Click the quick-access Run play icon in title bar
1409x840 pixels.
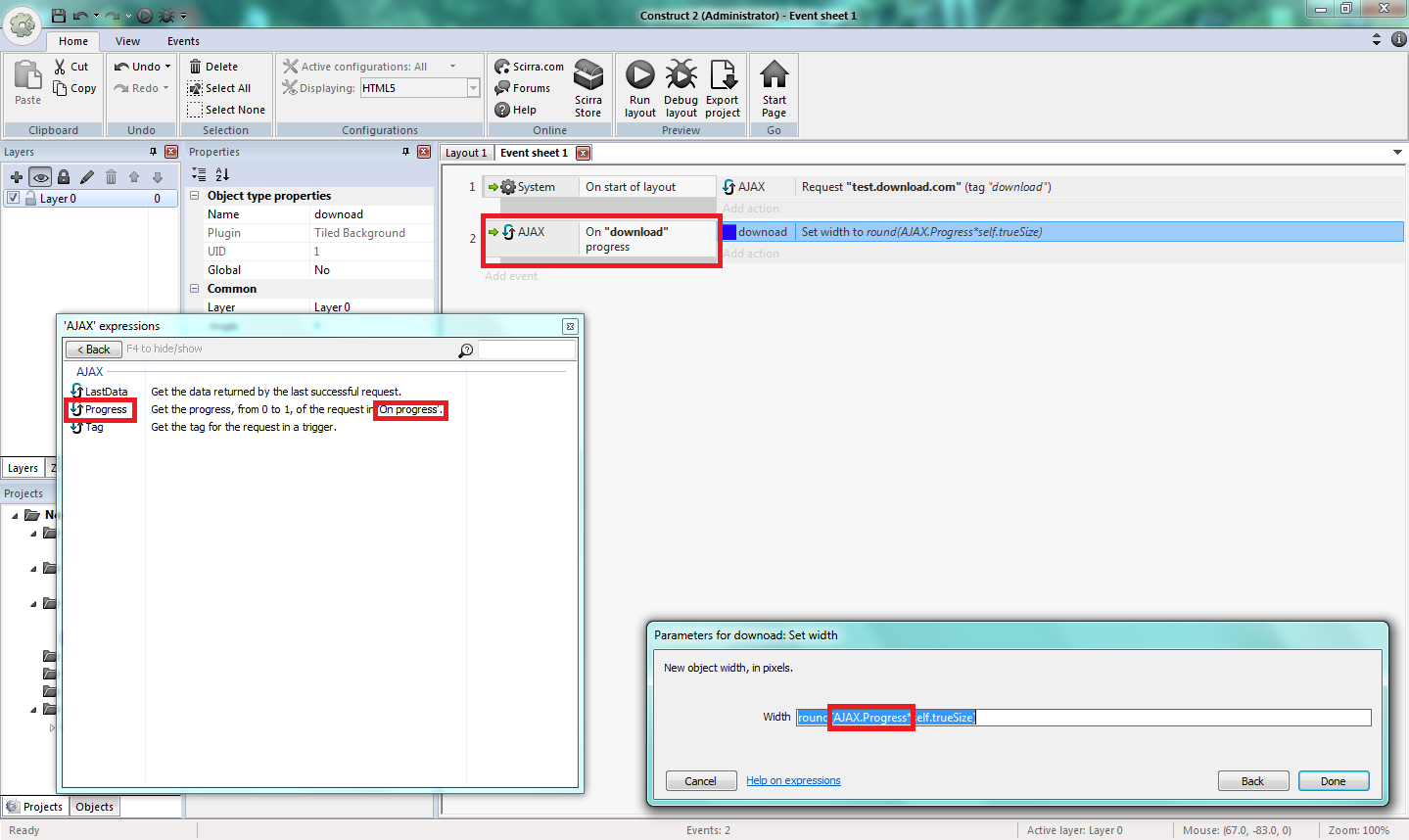click(145, 16)
